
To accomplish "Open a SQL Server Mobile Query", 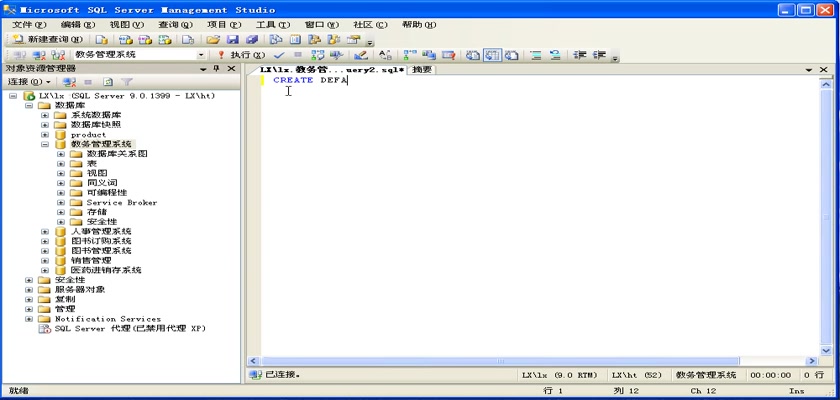I will 188,40.
